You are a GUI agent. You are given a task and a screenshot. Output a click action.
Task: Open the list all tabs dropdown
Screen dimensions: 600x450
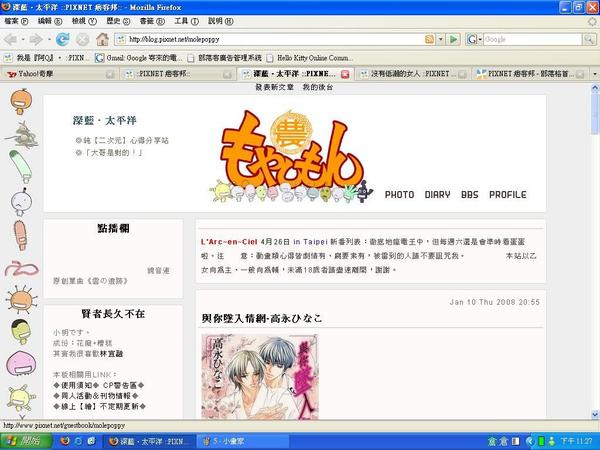[595, 74]
